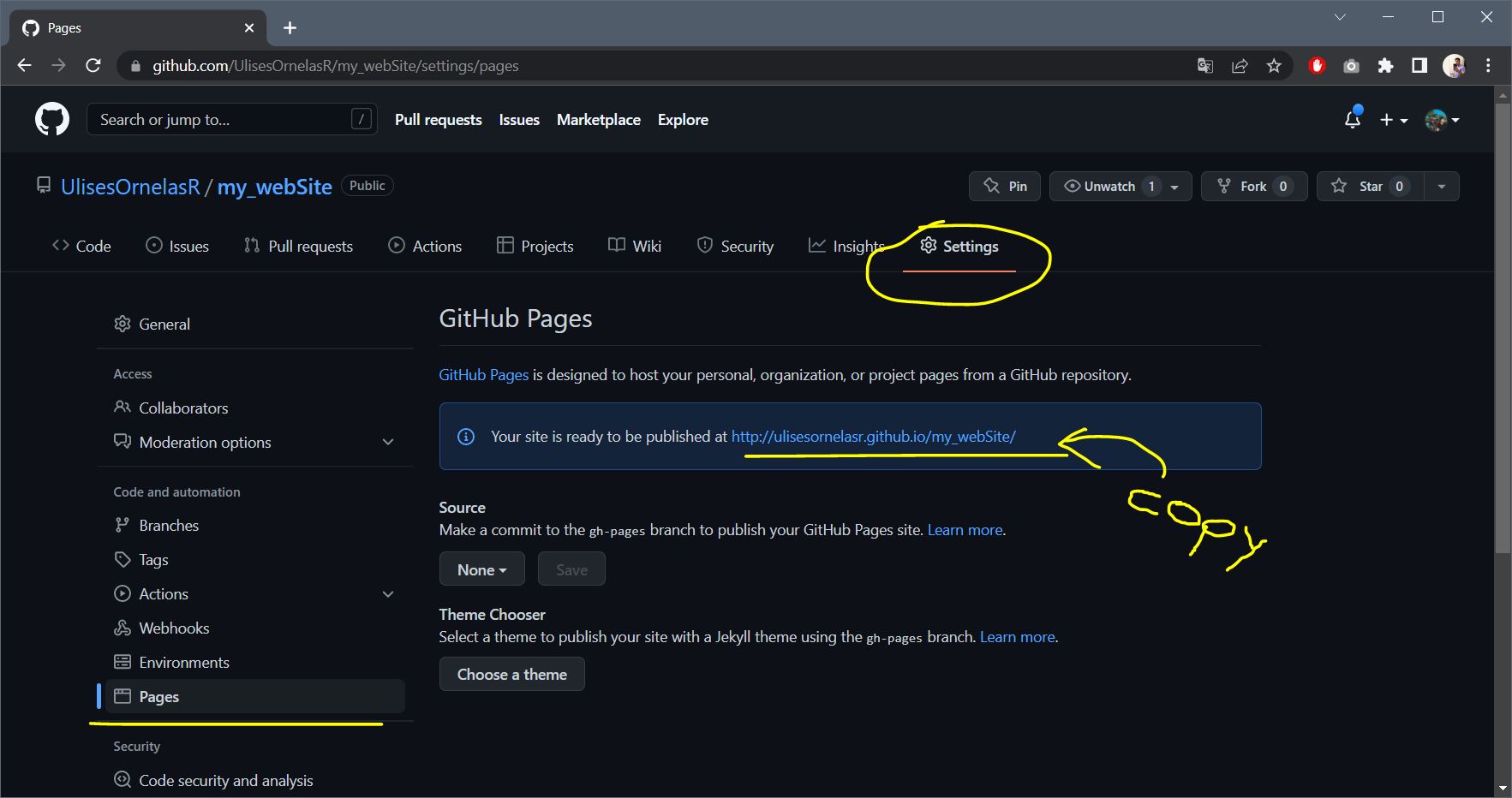This screenshot has height=798, width=1512.
Task: Click the disabled Save button
Action: [x=571, y=569]
